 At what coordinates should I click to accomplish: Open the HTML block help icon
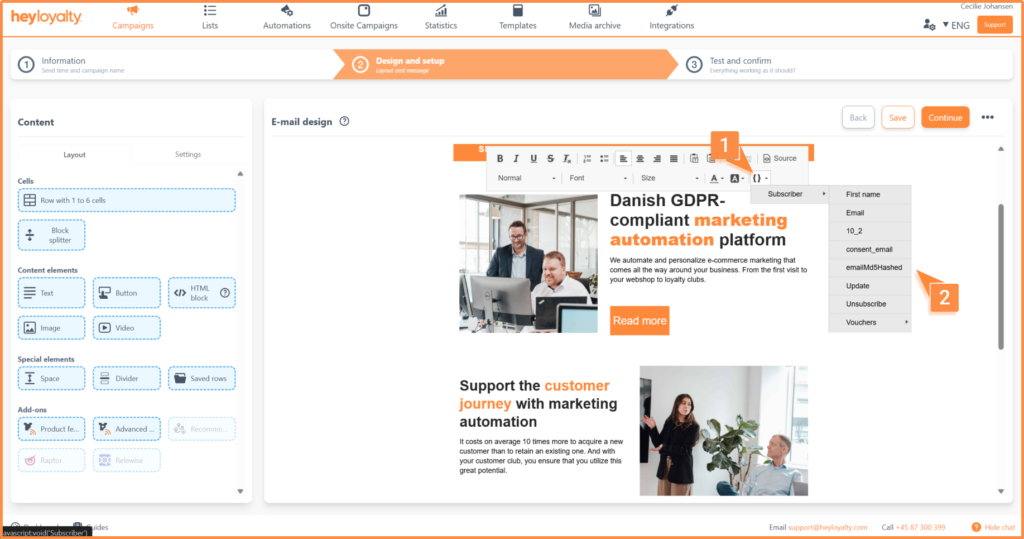225,293
